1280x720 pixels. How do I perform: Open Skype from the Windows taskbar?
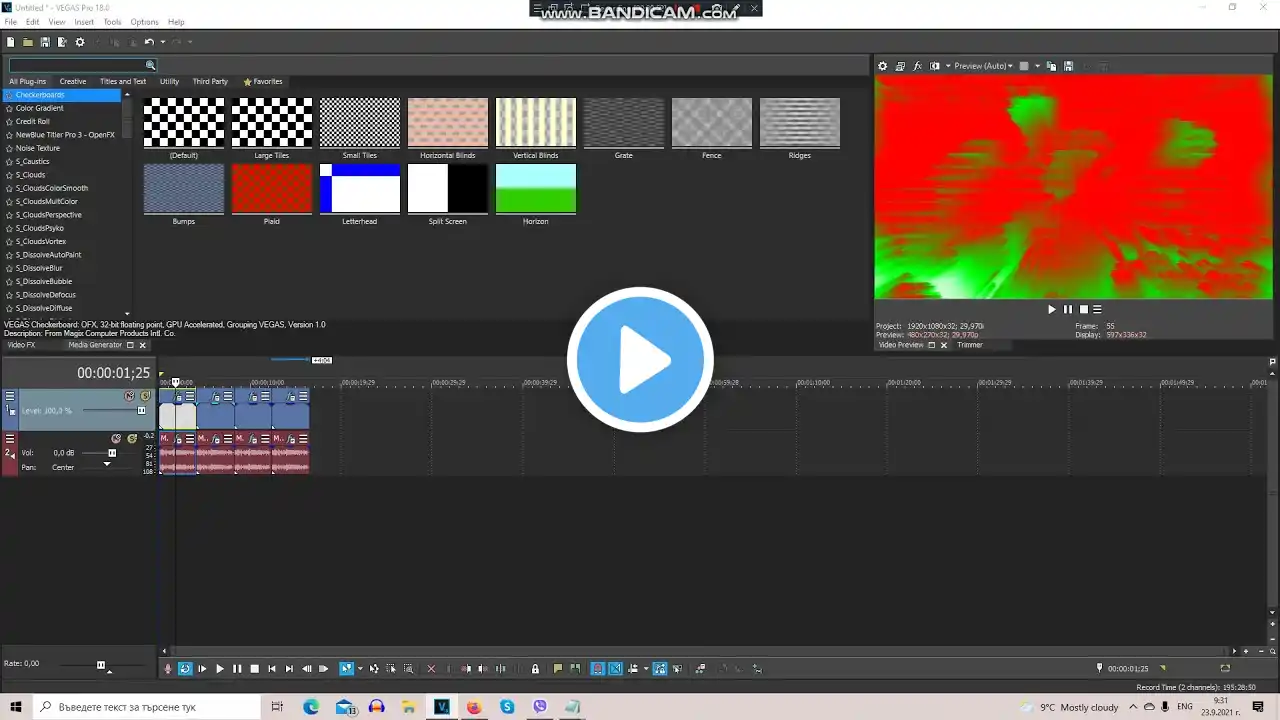[507, 707]
